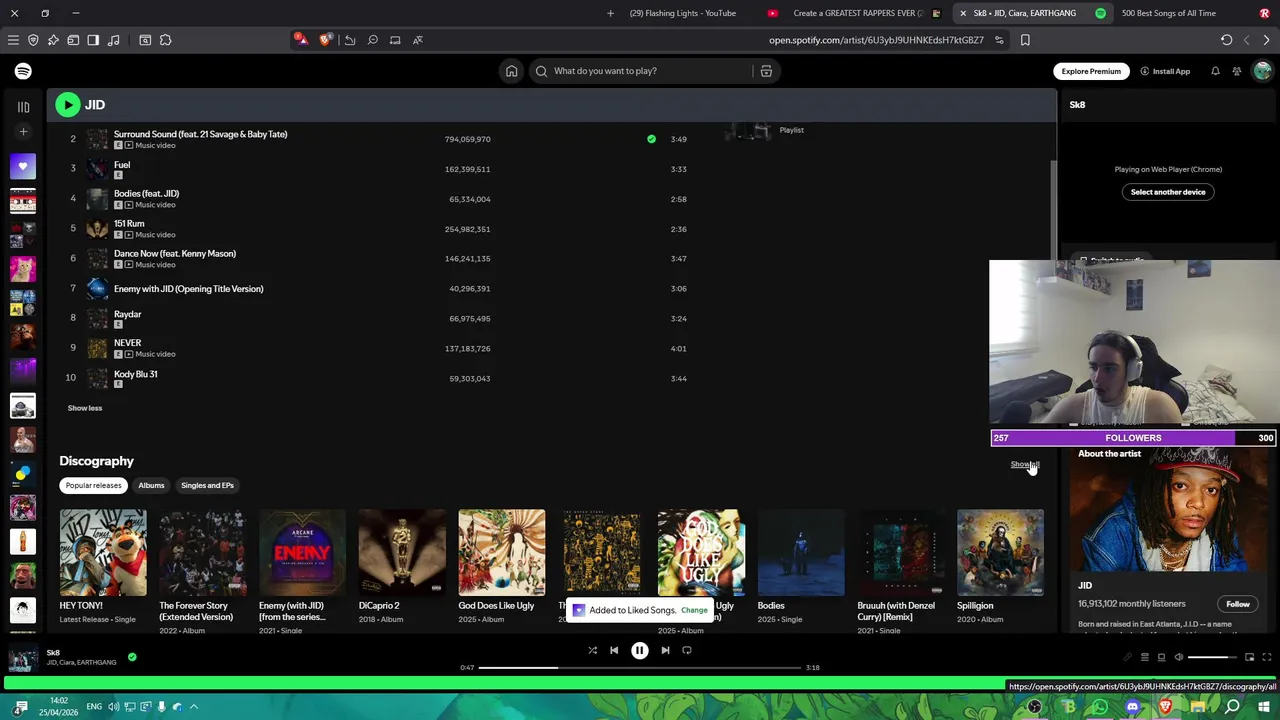Open WhatsApp from the taskbar
The width and height of the screenshot is (1280, 720).
coord(1100,707)
